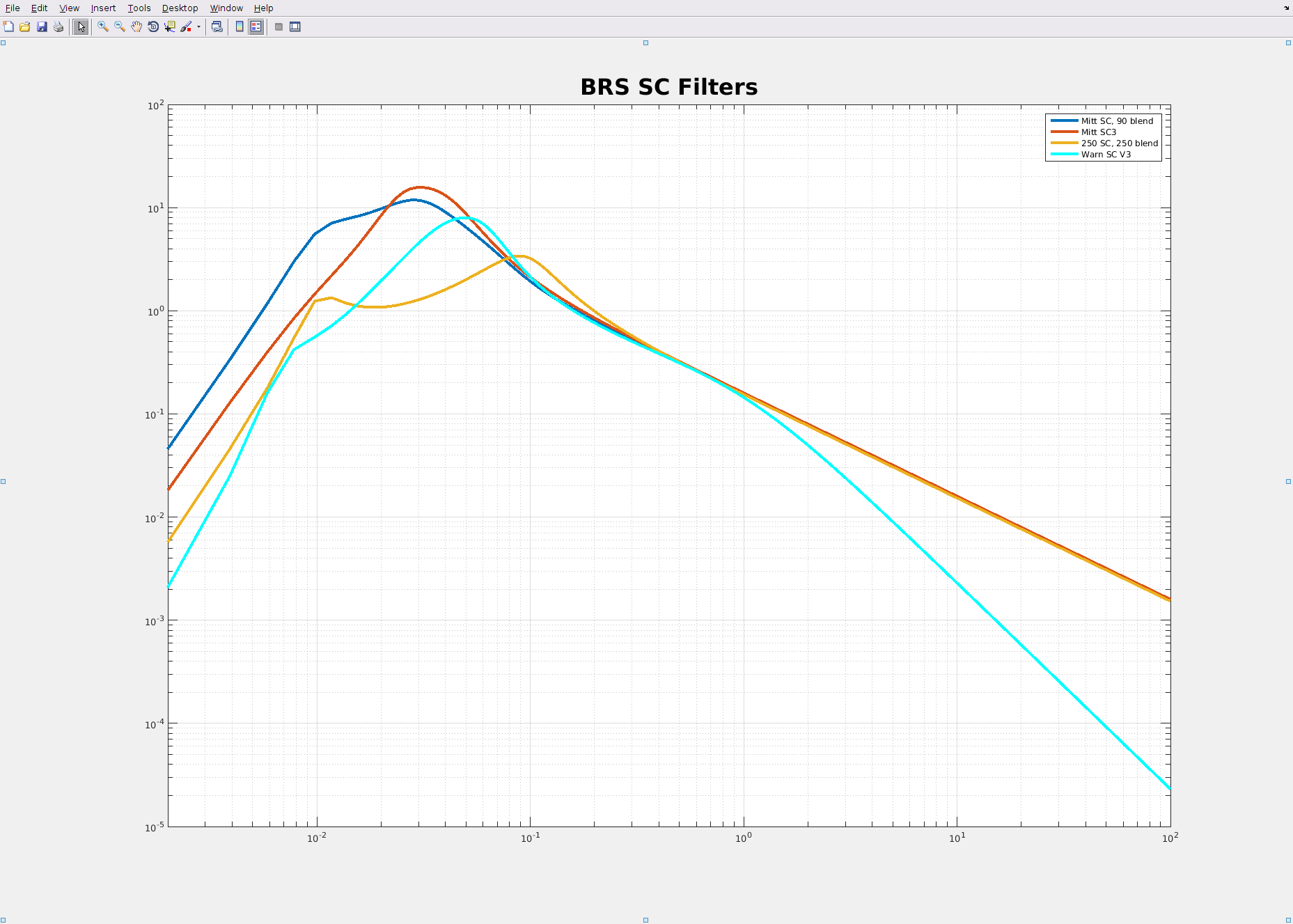Click the y-axis tick label 10^1

(155, 208)
